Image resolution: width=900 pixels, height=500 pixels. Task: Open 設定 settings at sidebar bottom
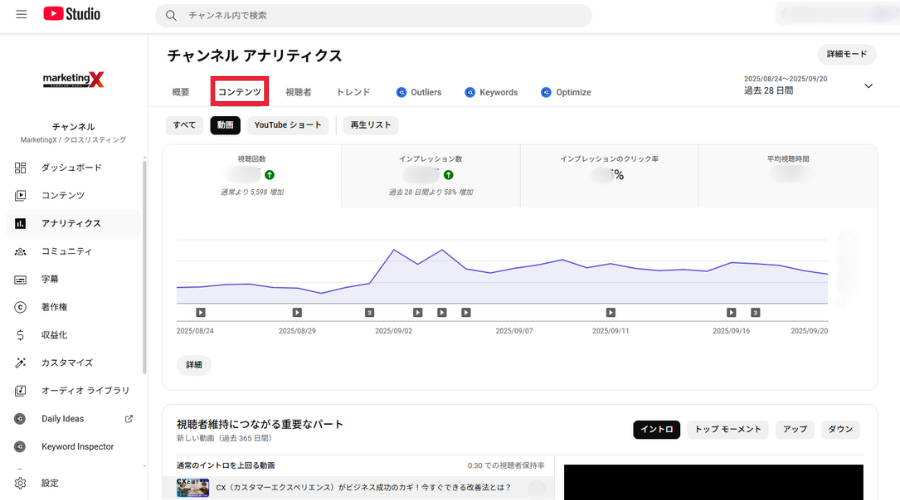pos(49,483)
